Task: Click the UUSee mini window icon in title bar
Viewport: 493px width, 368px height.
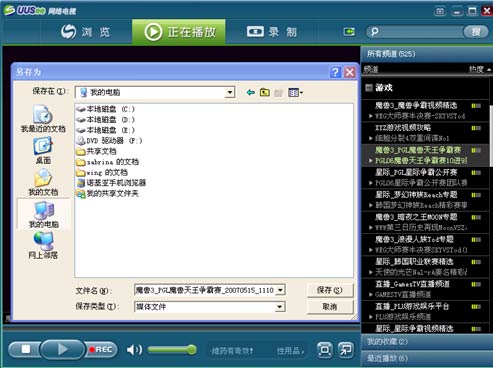Action: (440, 11)
